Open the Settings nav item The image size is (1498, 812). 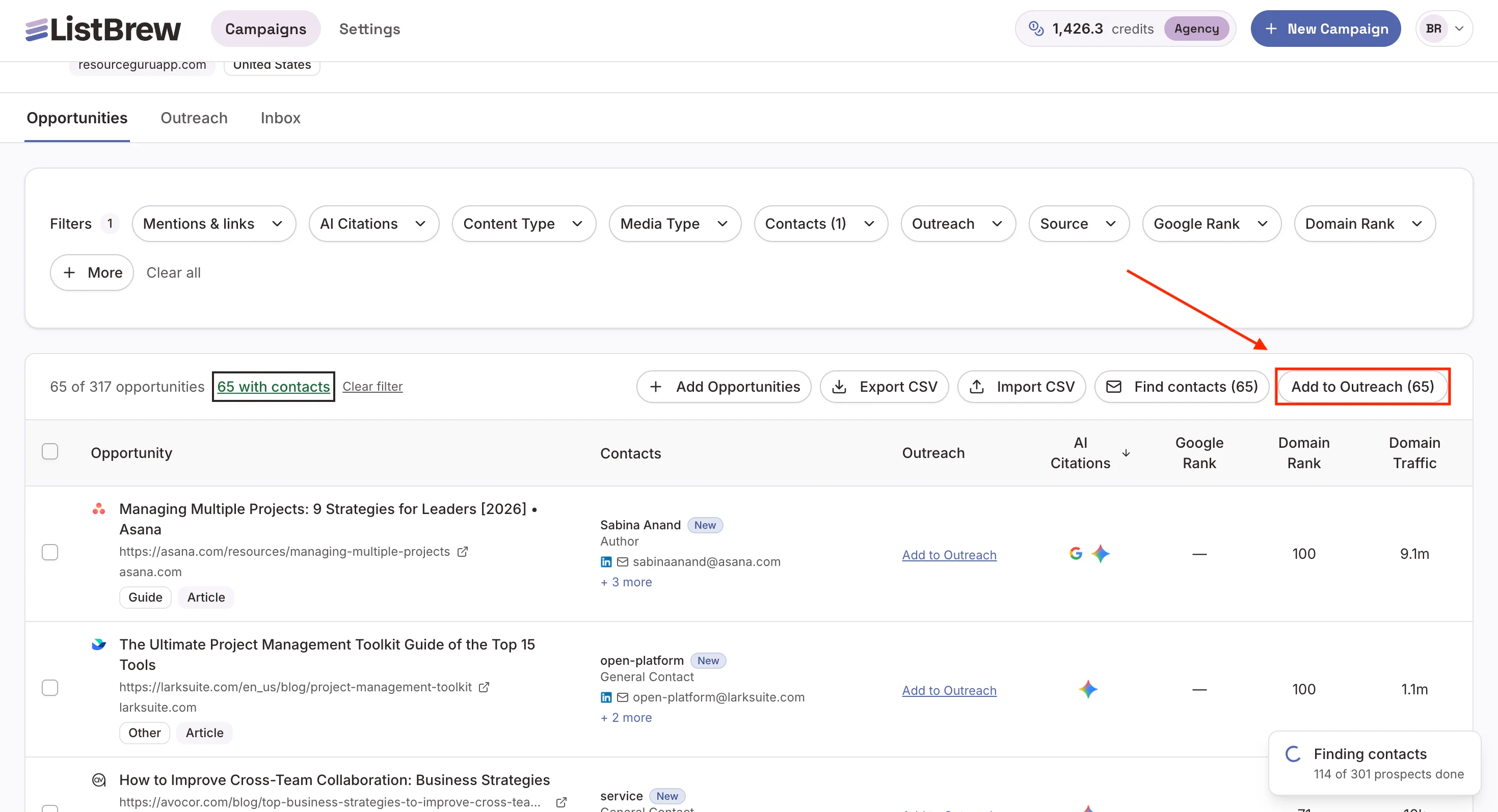click(x=369, y=29)
